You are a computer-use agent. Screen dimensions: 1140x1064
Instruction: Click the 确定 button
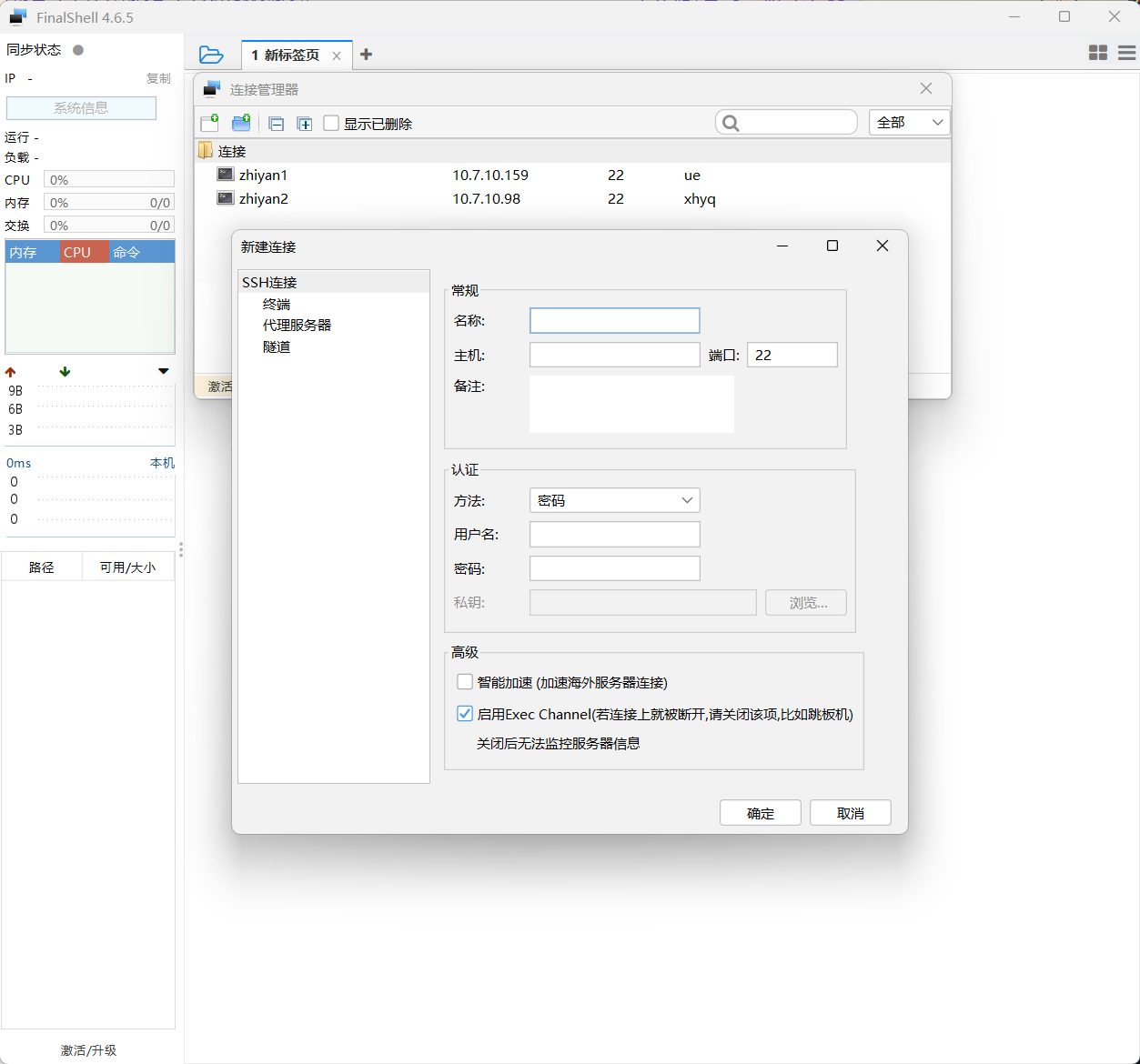point(760,813)
